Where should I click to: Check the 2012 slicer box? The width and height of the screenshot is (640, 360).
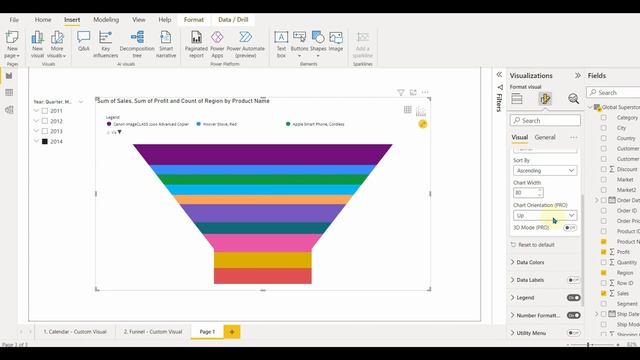[45, 121]
